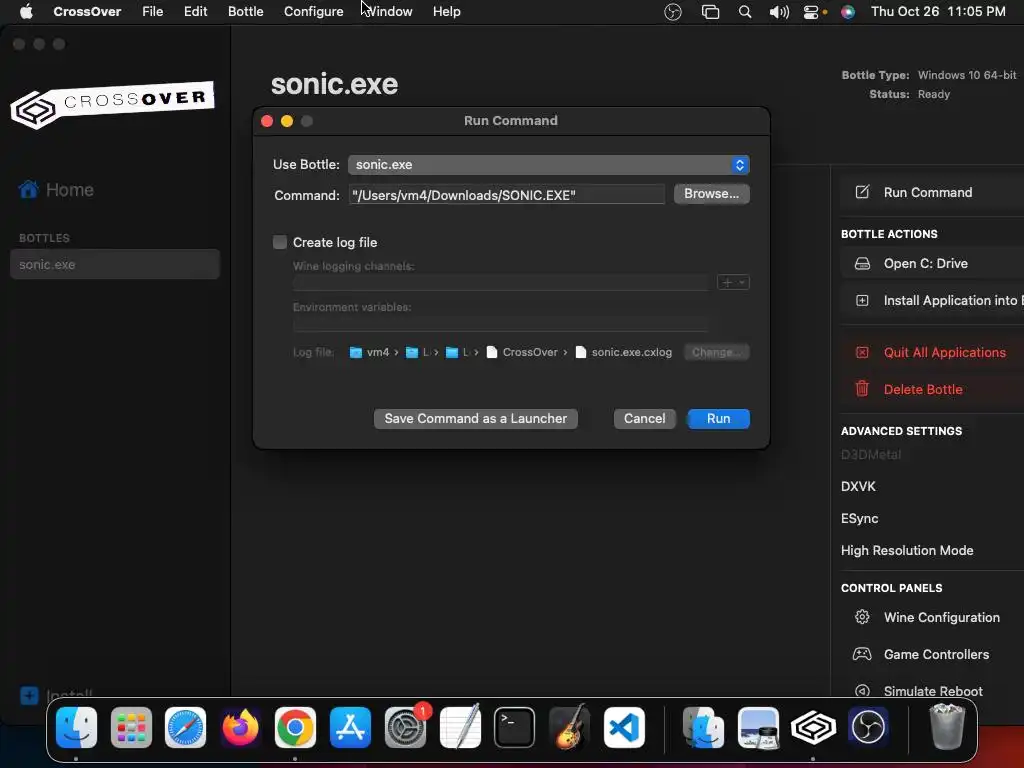Open CrossOver icon in the dock

[813, 727]
